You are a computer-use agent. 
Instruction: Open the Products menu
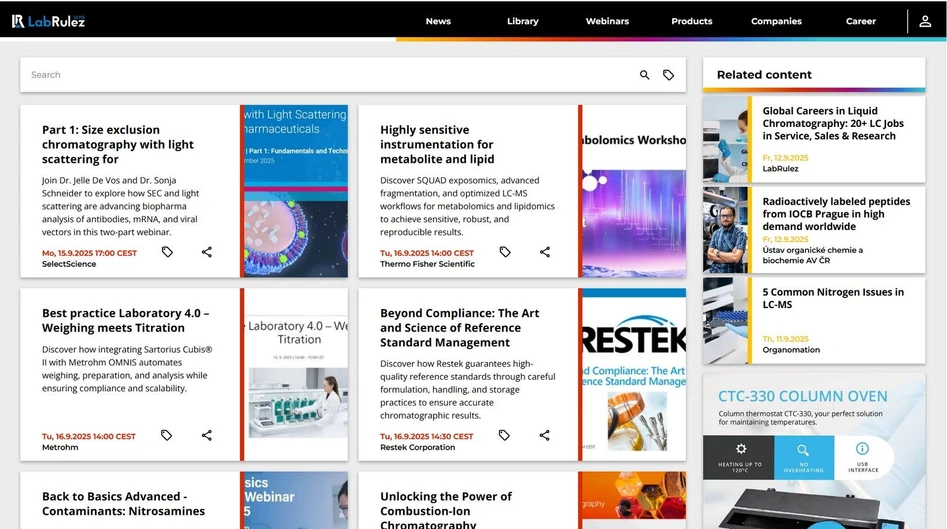[692, 21]
